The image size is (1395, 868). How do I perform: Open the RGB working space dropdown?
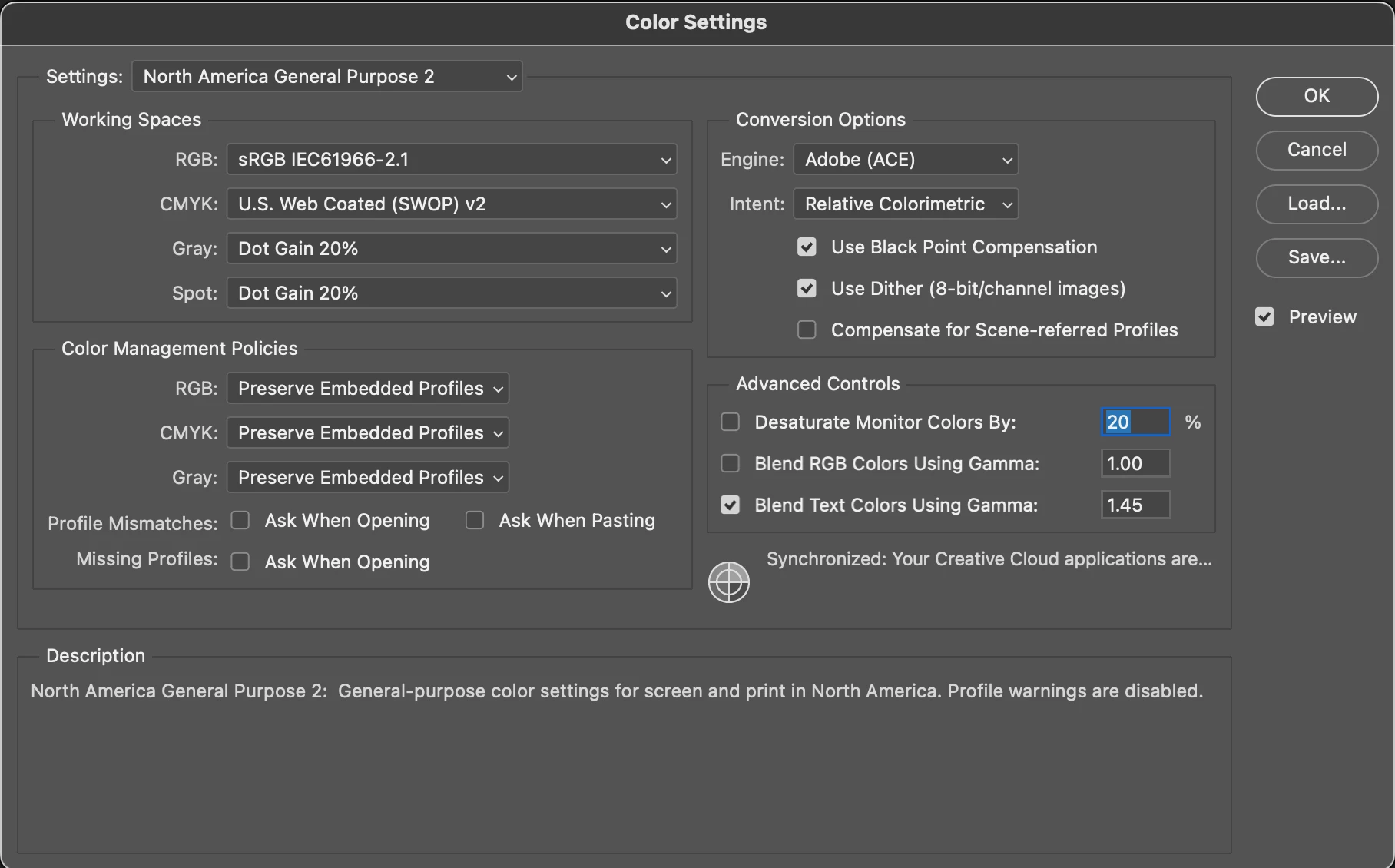pos(452,160)
